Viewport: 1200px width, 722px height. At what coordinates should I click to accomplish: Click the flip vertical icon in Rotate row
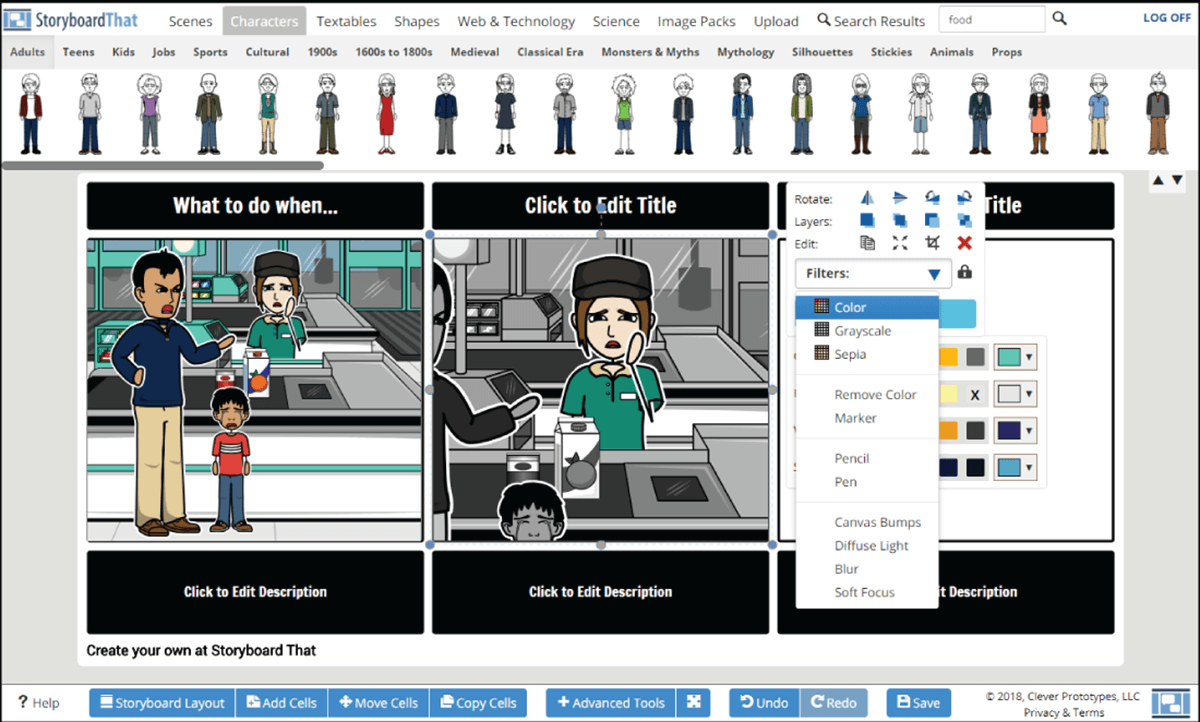[900, 198]
